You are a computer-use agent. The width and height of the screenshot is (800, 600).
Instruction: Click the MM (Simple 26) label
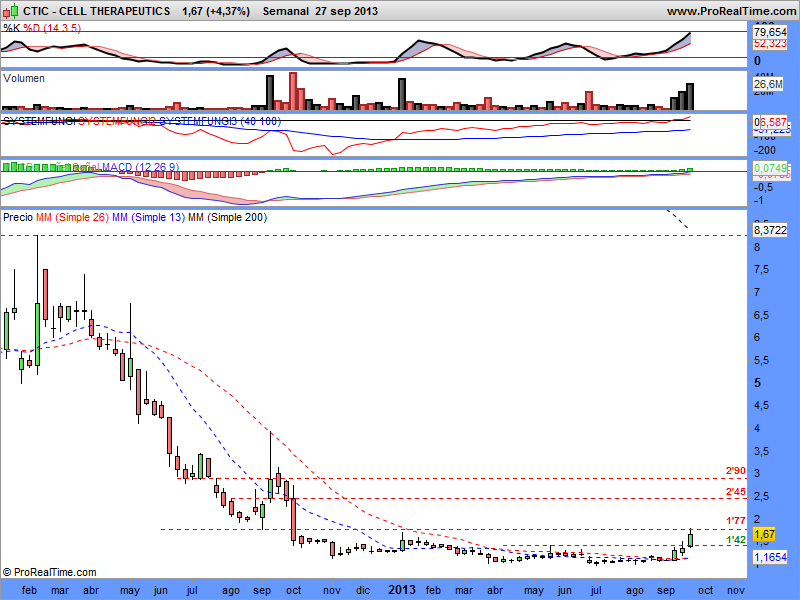tap(72, 217)
